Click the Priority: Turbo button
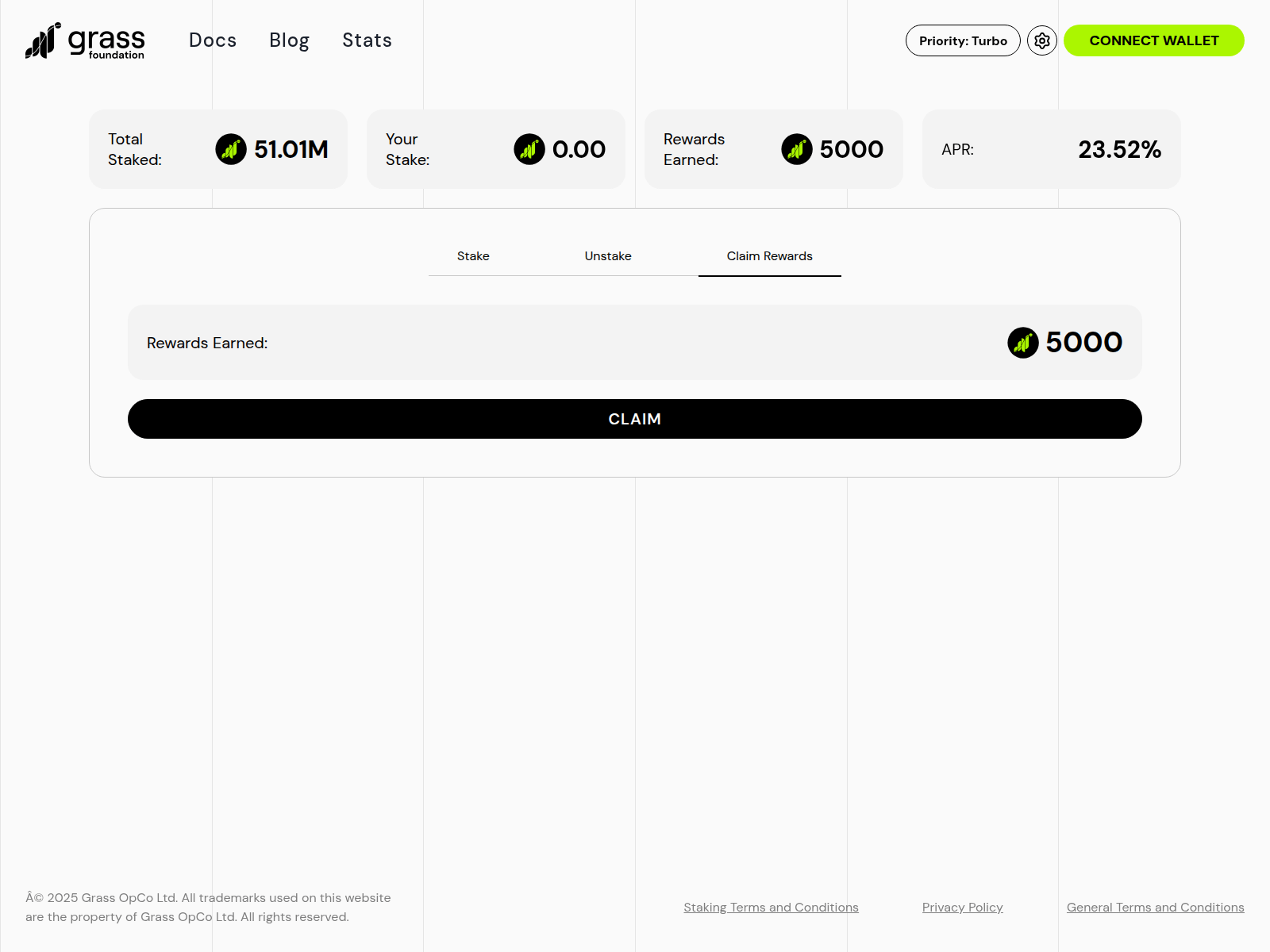The image size is (1270, 952). point(963,40)
